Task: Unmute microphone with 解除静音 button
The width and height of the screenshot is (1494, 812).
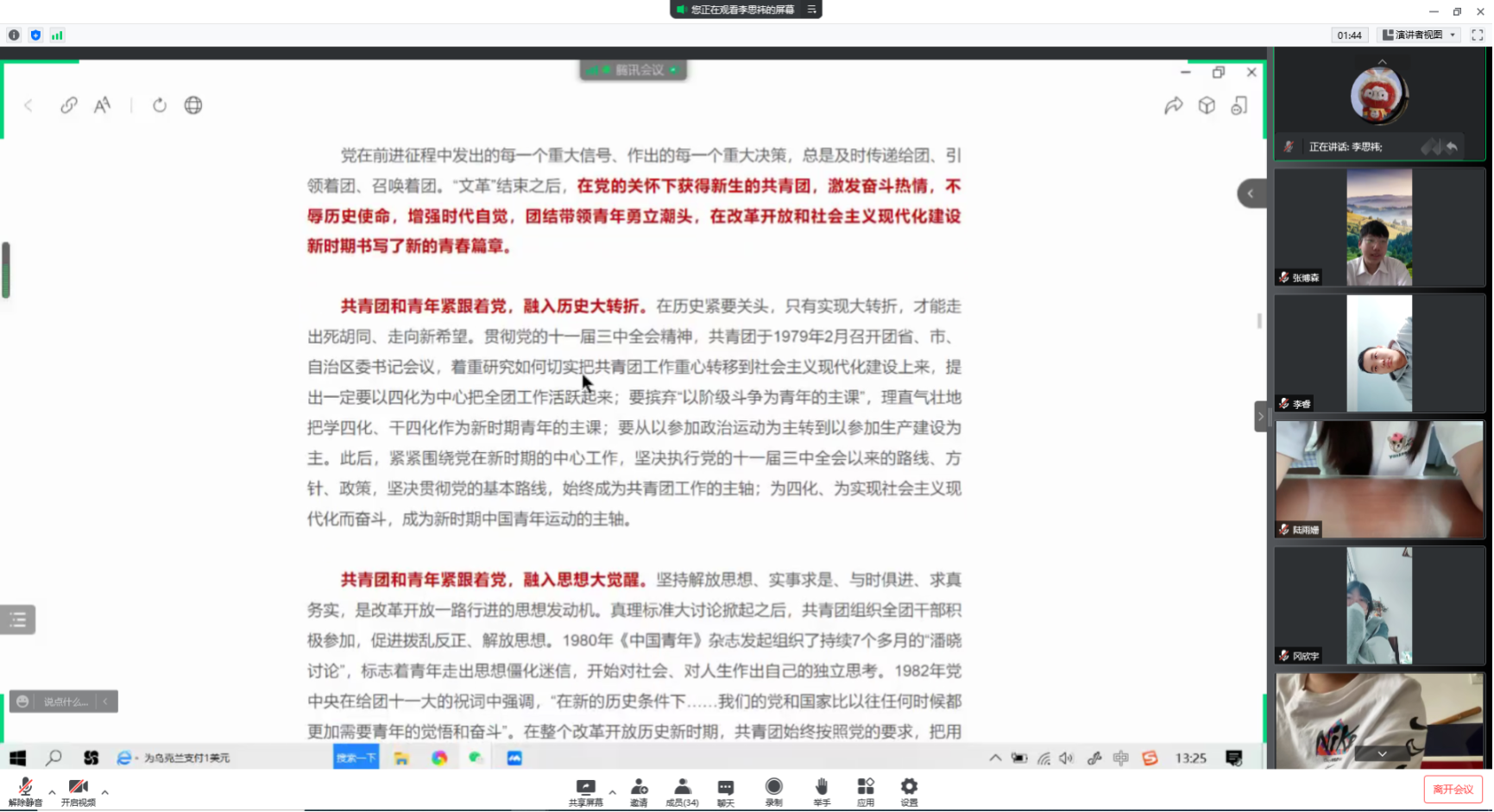Action: (25, 790)
